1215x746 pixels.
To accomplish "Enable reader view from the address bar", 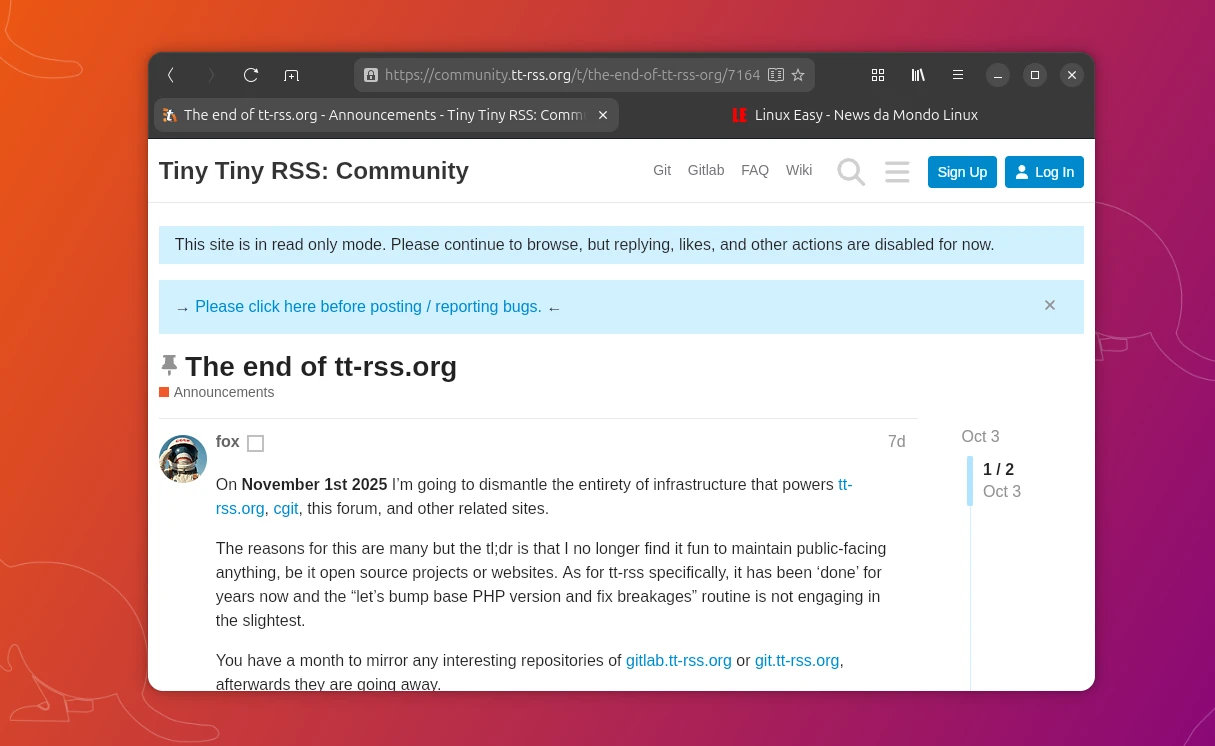I will (x=776, y=75).
